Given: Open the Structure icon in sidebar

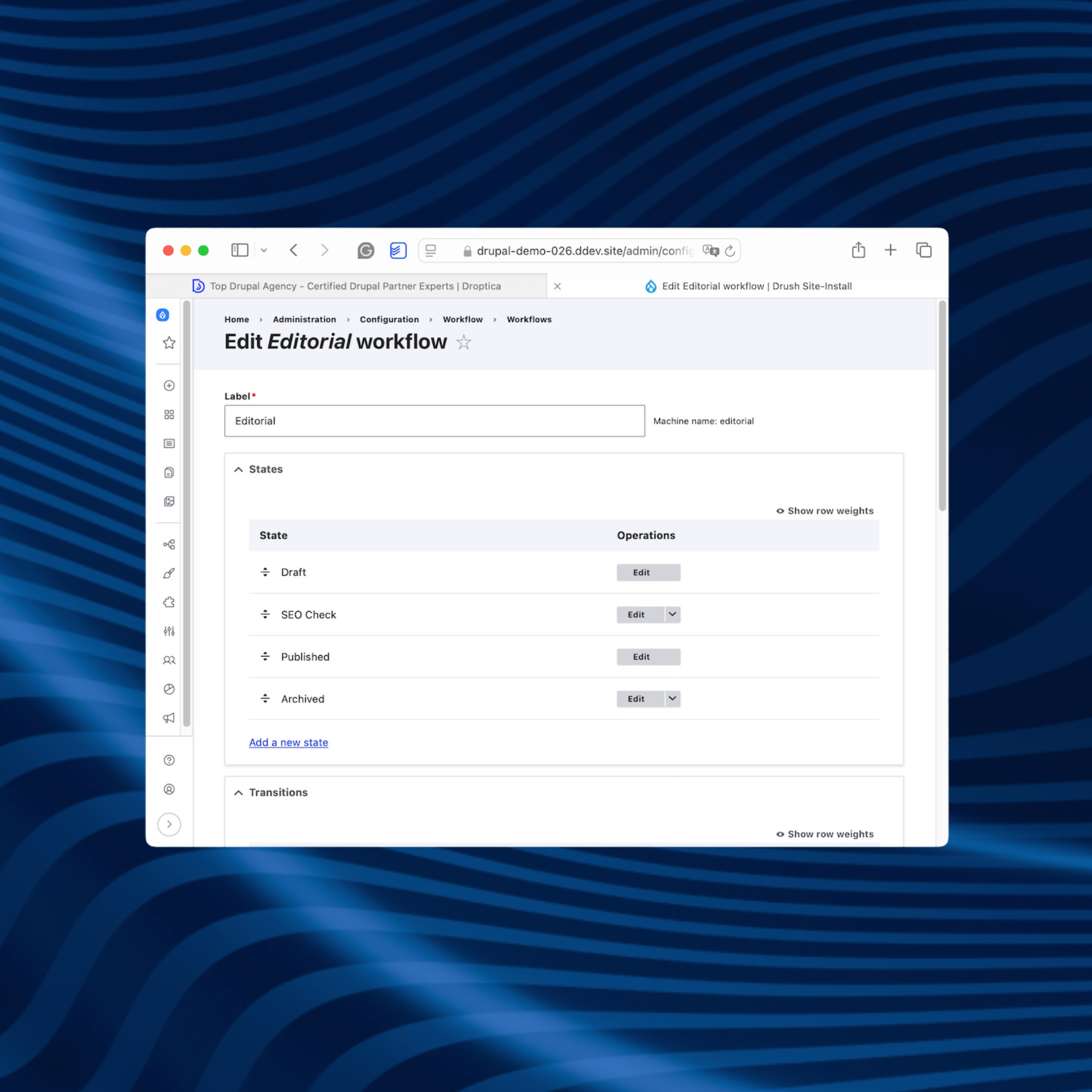Looking at the screenshot, I should 169,544.
